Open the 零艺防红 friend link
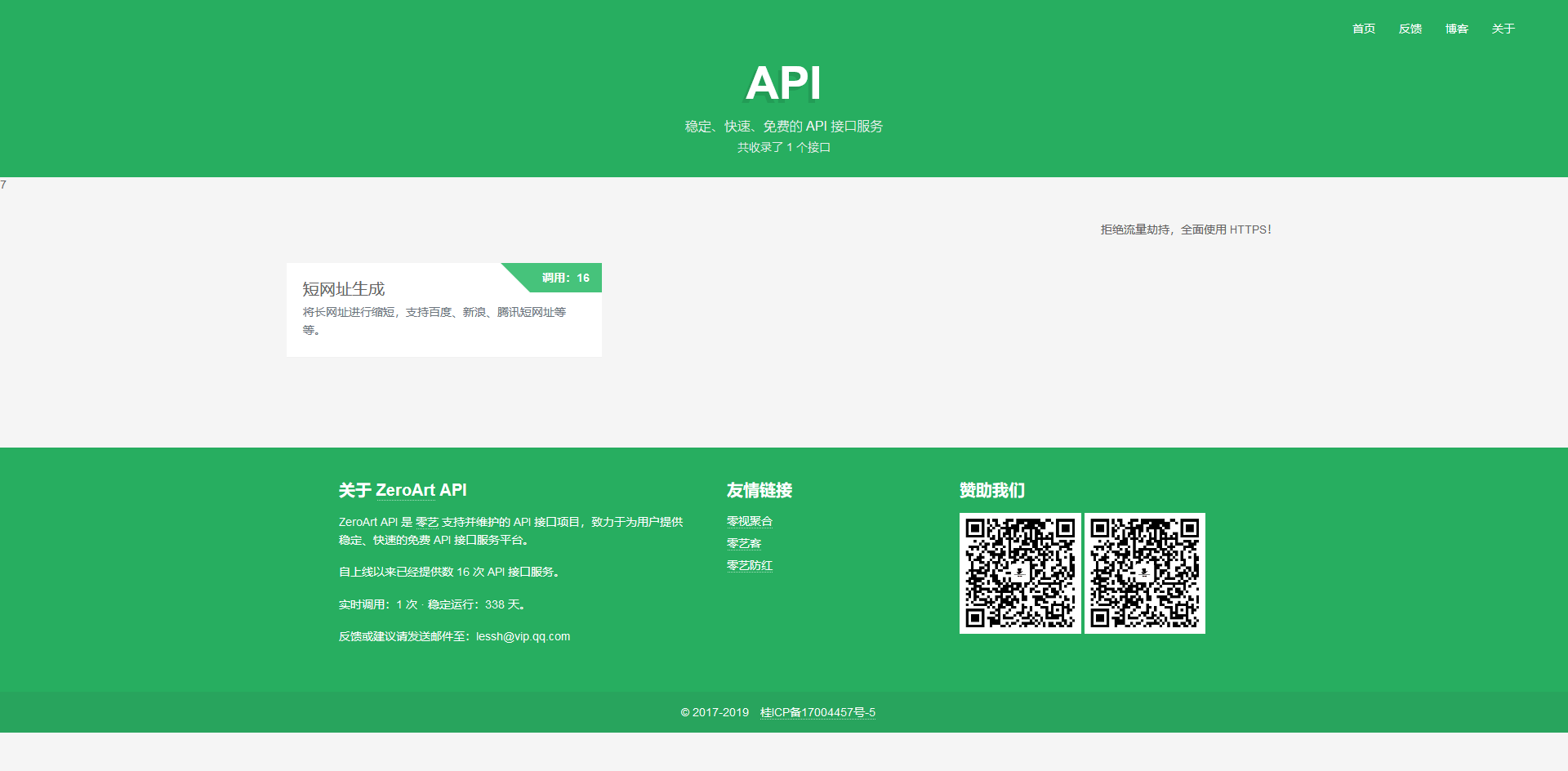The image size is (1568, 771). [x=749, y=565]
